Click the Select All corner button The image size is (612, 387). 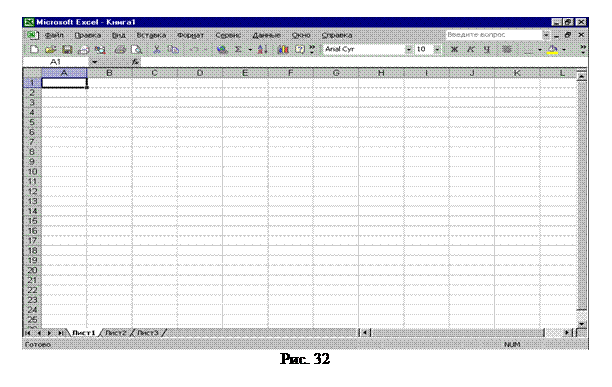pyautogui.click(x=32, y=73)
